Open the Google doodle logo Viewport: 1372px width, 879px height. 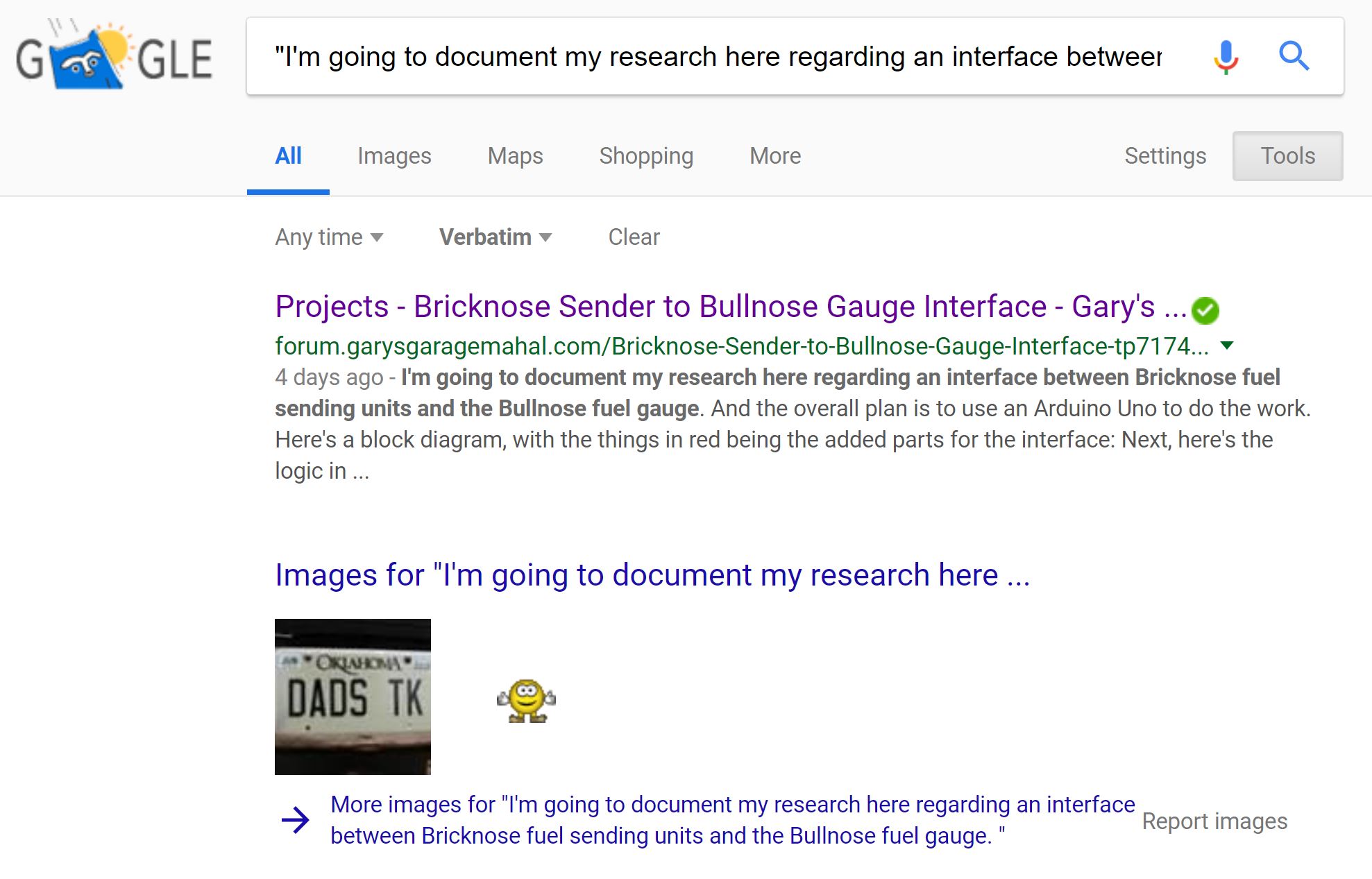(x=115, y=57)
